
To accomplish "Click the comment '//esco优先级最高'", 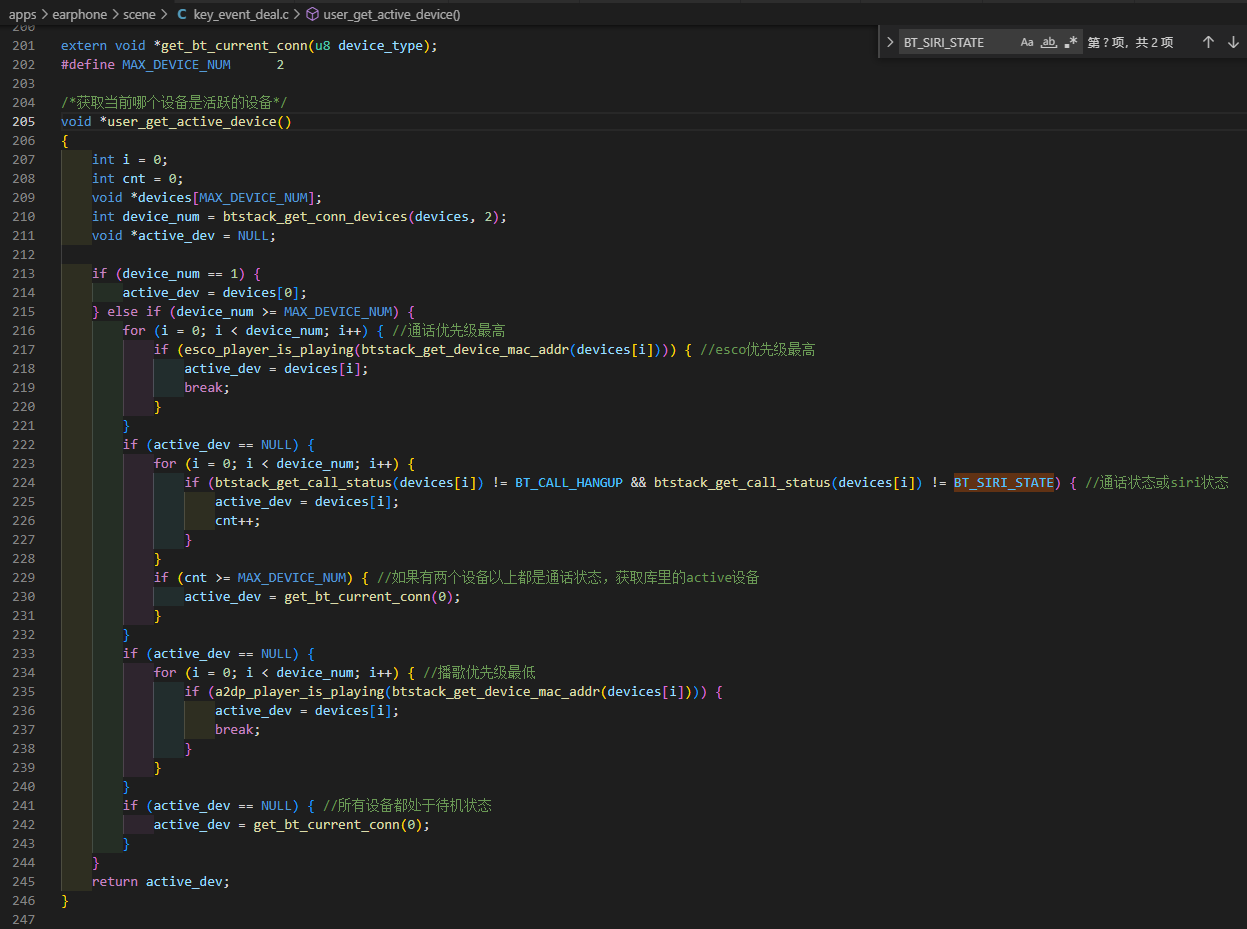I will click(757, 349).
